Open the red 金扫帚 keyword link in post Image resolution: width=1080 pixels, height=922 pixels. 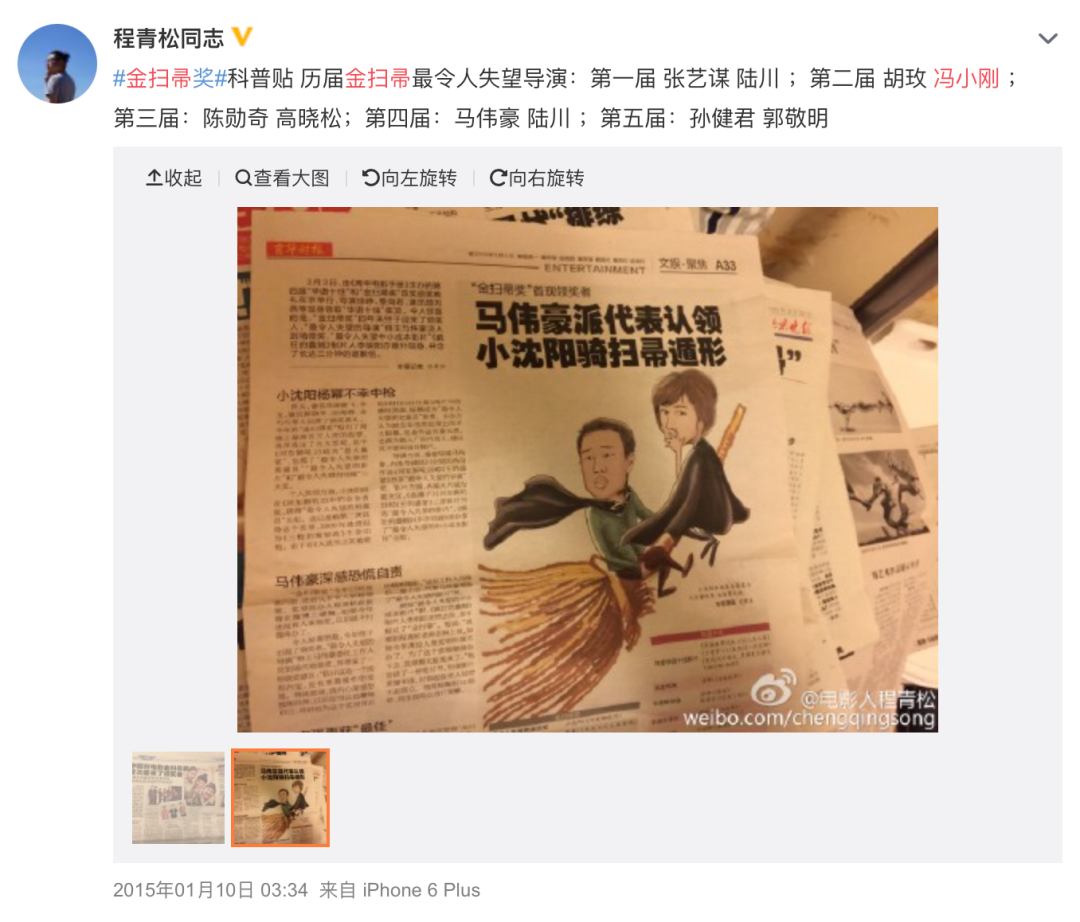tap(377, 78)
